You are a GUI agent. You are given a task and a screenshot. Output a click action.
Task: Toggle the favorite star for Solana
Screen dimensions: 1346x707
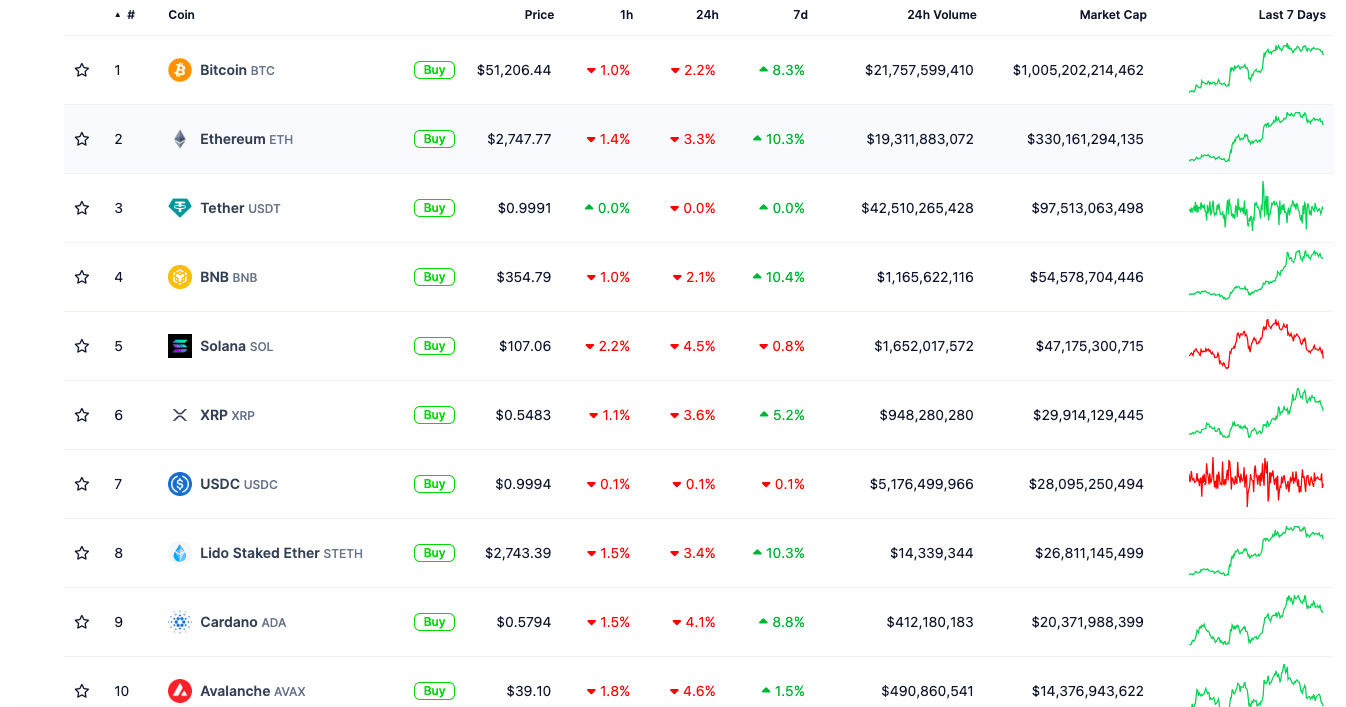(82, 346)
